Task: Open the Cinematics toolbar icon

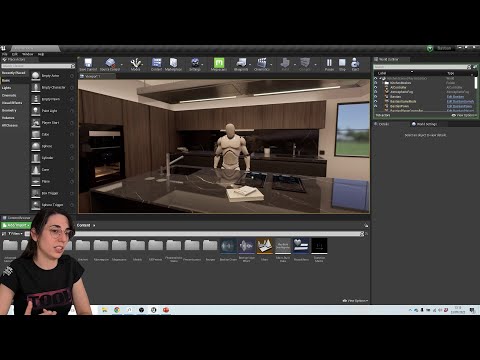Action: click(262, 64)
